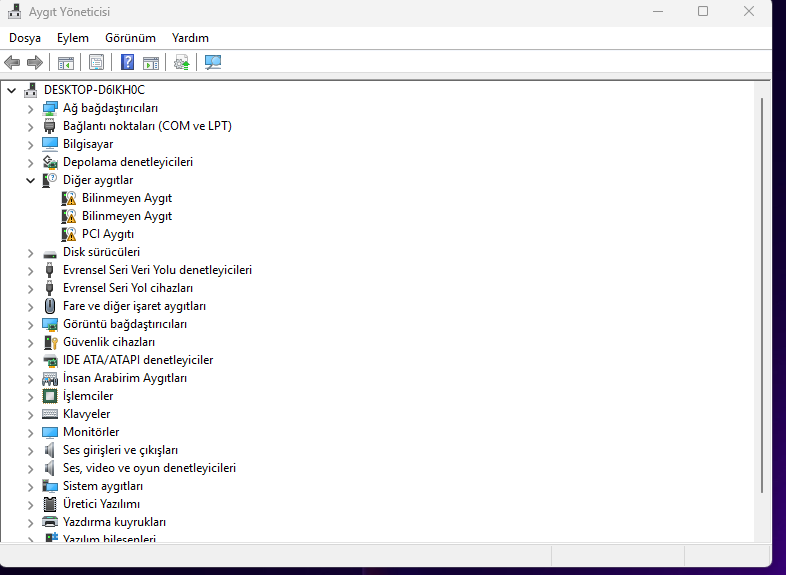Select the Monitörler label
786x575 pixels.
click(x=91, y=432)
